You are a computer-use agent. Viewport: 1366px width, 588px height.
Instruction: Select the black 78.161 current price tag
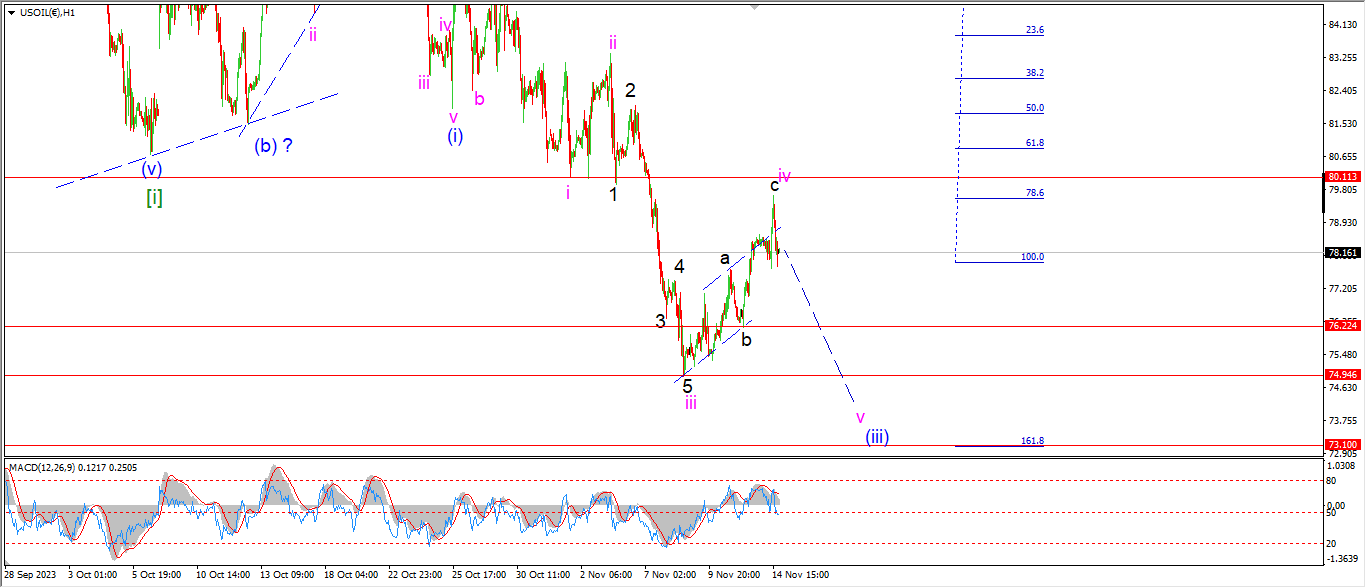(1342, 253)
